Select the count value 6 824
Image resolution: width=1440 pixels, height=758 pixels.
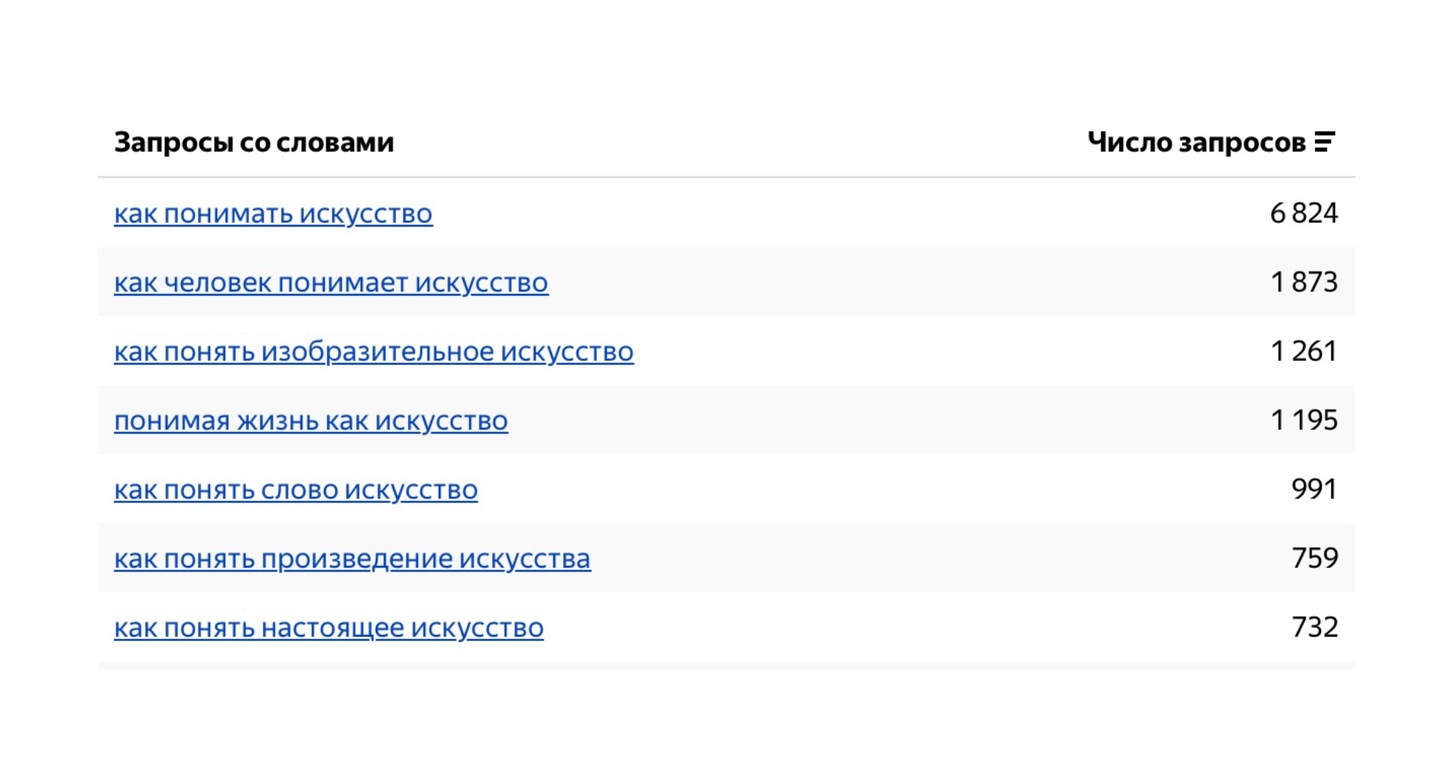(x=1304, y=213)
